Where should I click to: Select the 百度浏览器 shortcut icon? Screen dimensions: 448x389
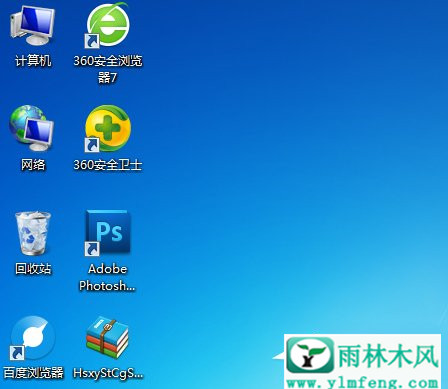tap(32, 338)
